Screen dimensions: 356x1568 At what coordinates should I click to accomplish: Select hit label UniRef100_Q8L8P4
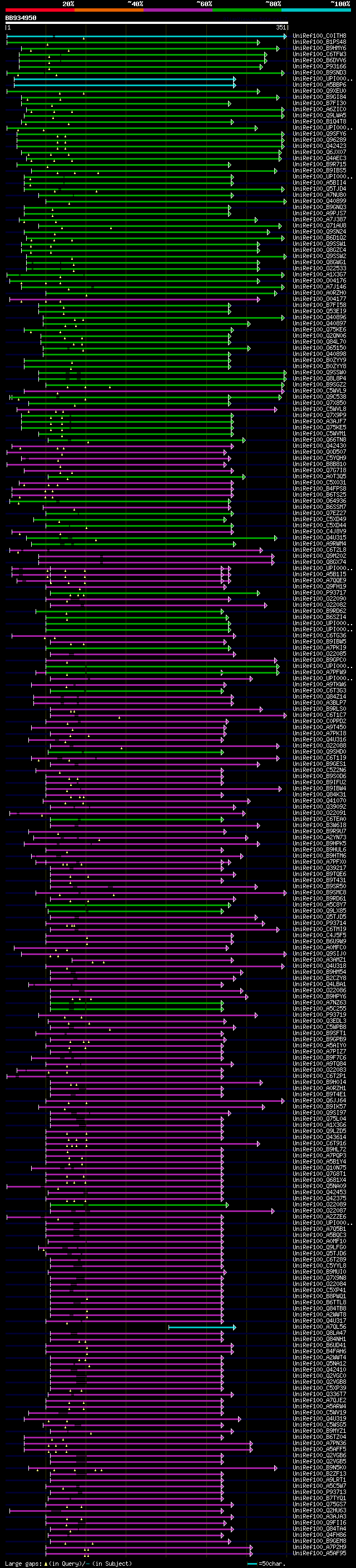319,379
